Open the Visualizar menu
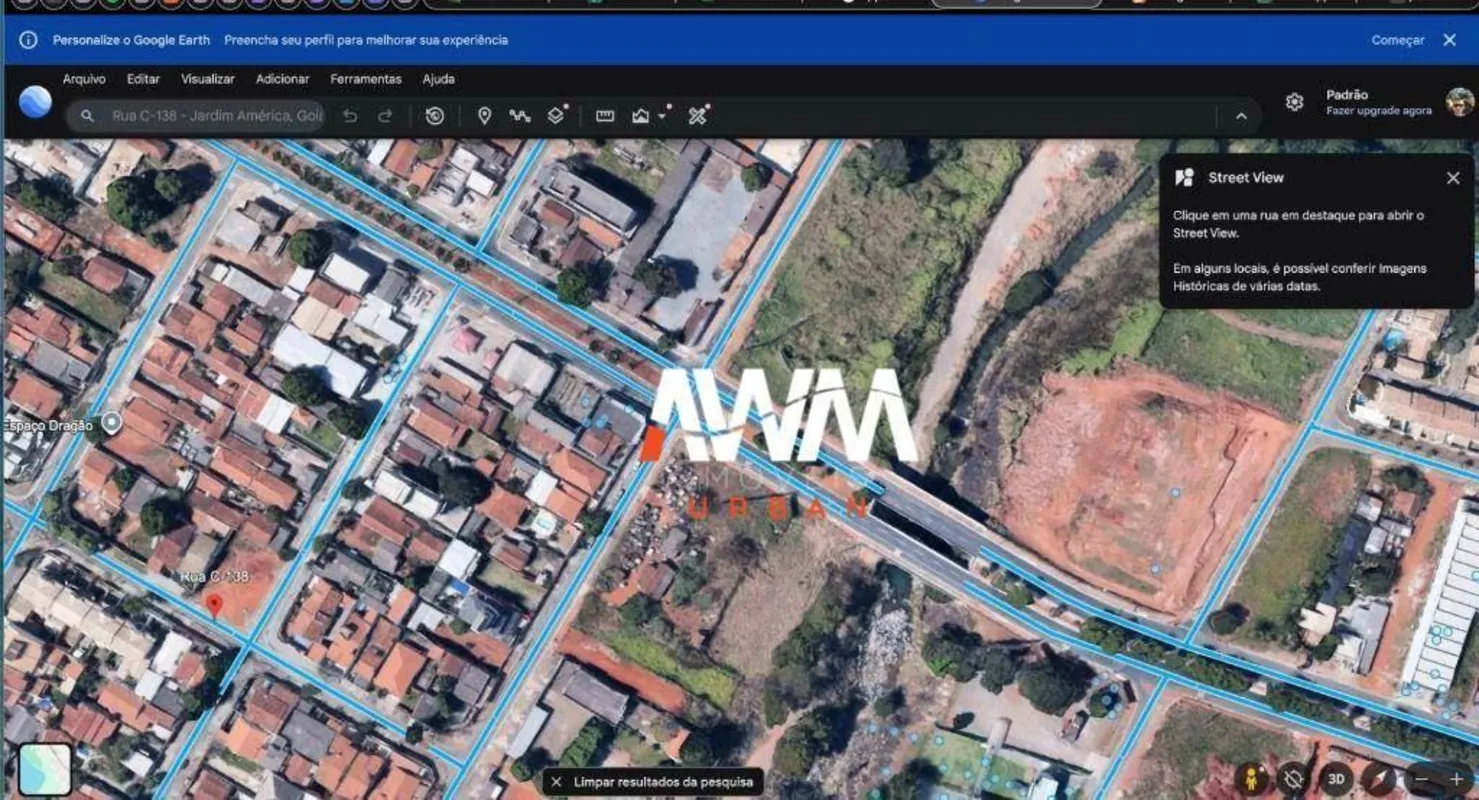This screenshot has width=1479, height=800. 208,79
